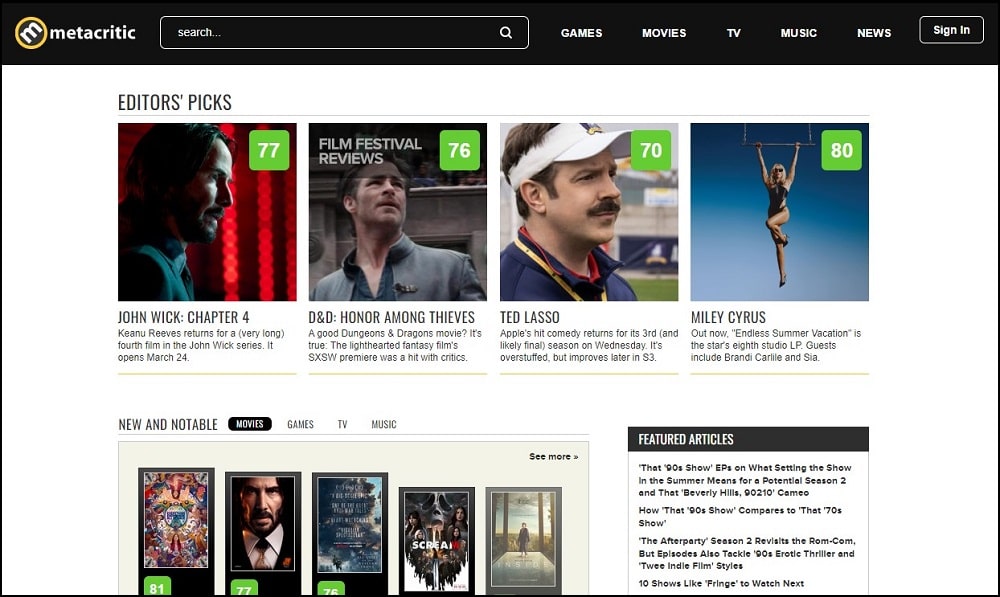Click the 77 score badge on John Wick

point(268,150)
